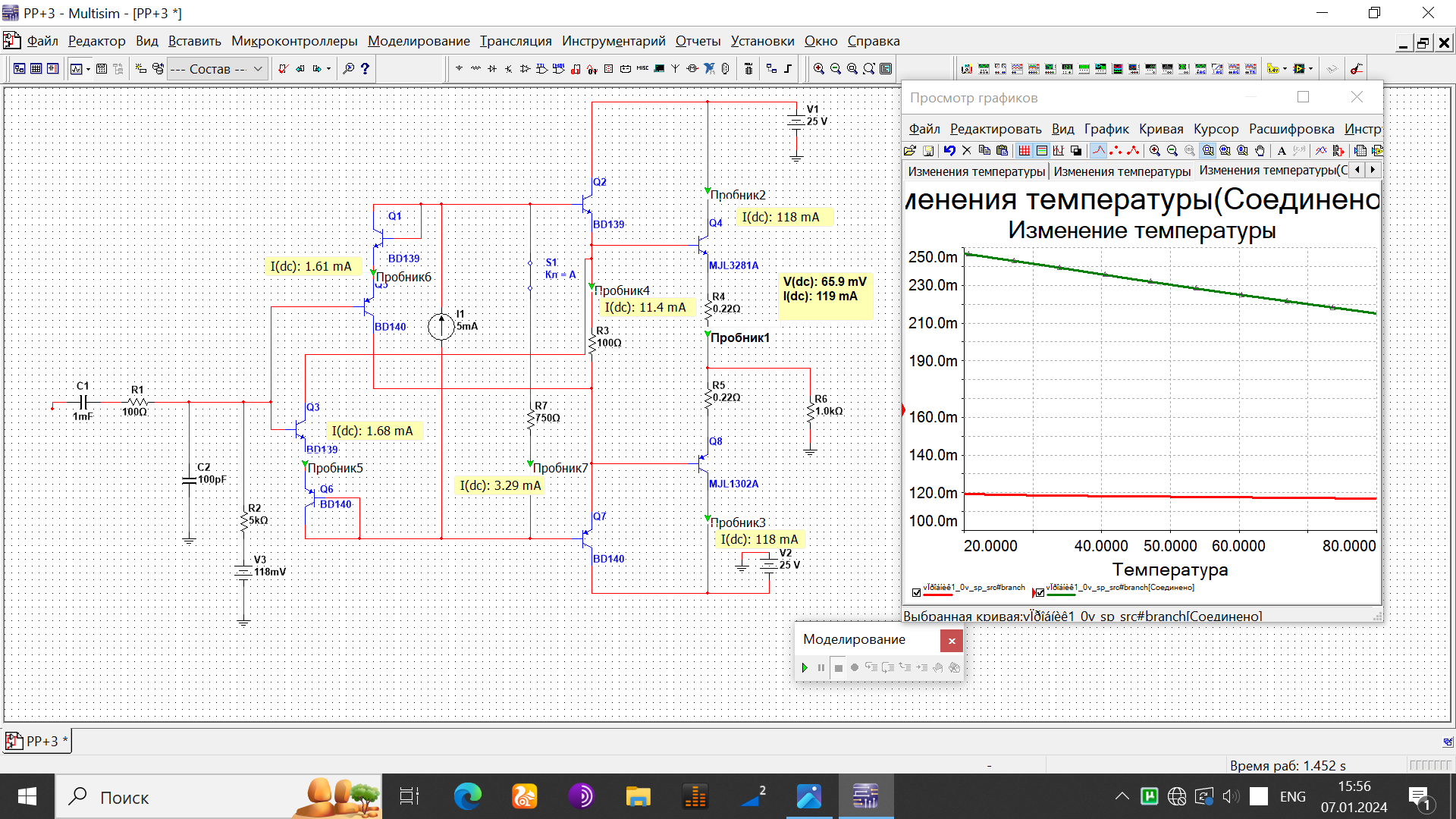Toggle black/white background in Grapher
Screen dimensions: 1456x819
(x=1076, y=150)
